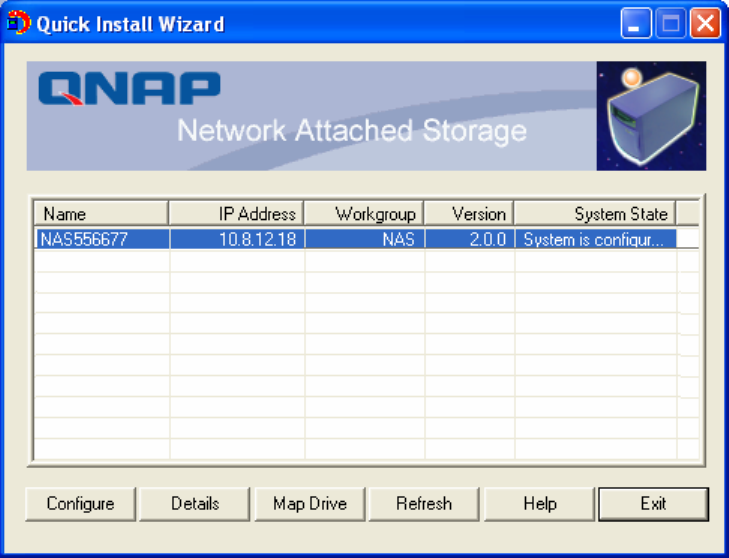Sort by the Version column header

pos(469,214)
